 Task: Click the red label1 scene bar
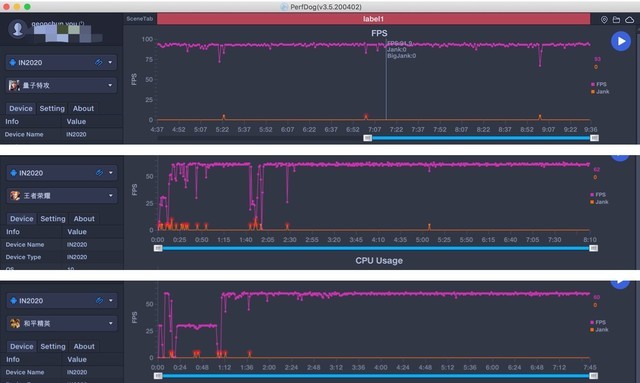tap(373, 19)
